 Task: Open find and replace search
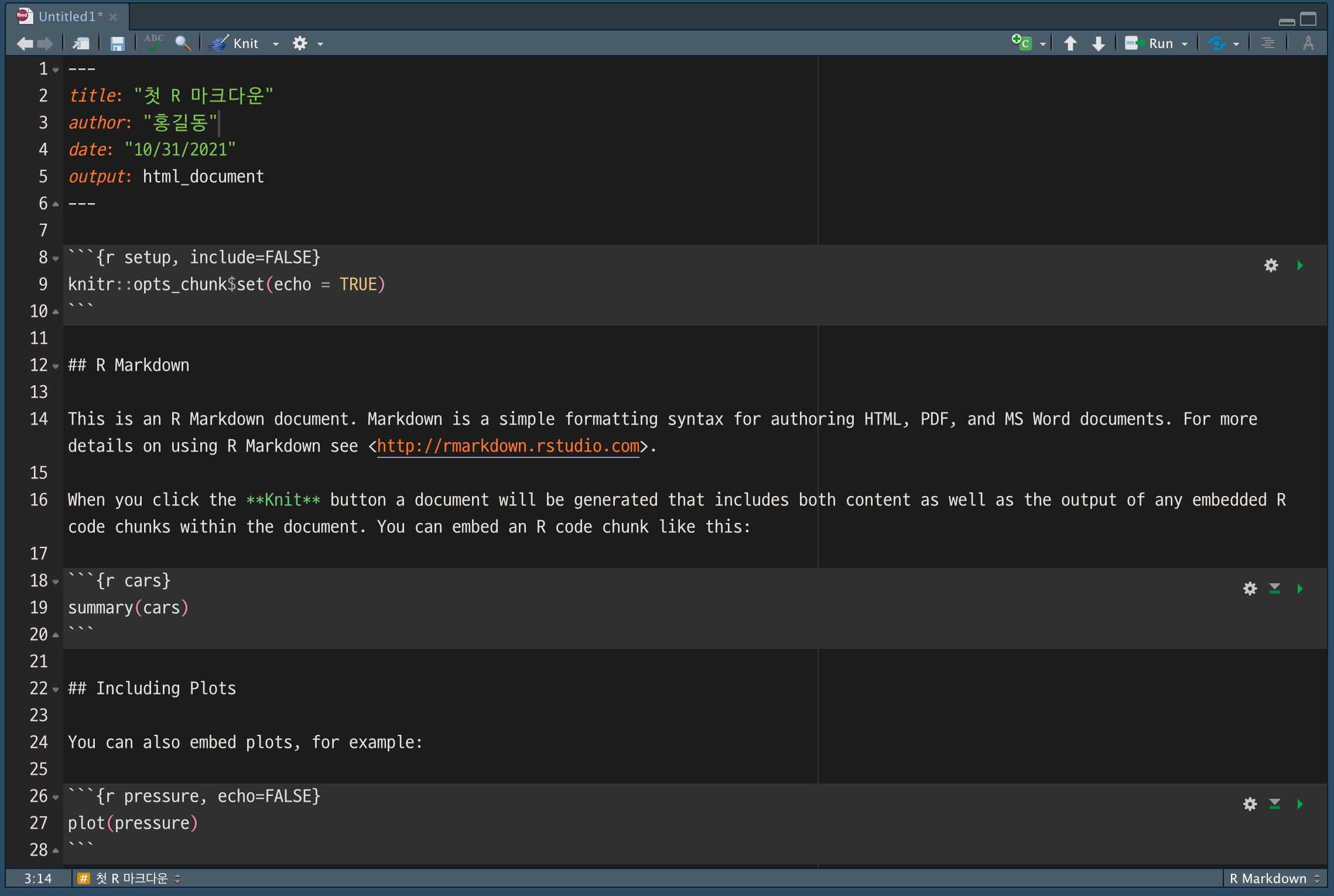pos(183,43)
